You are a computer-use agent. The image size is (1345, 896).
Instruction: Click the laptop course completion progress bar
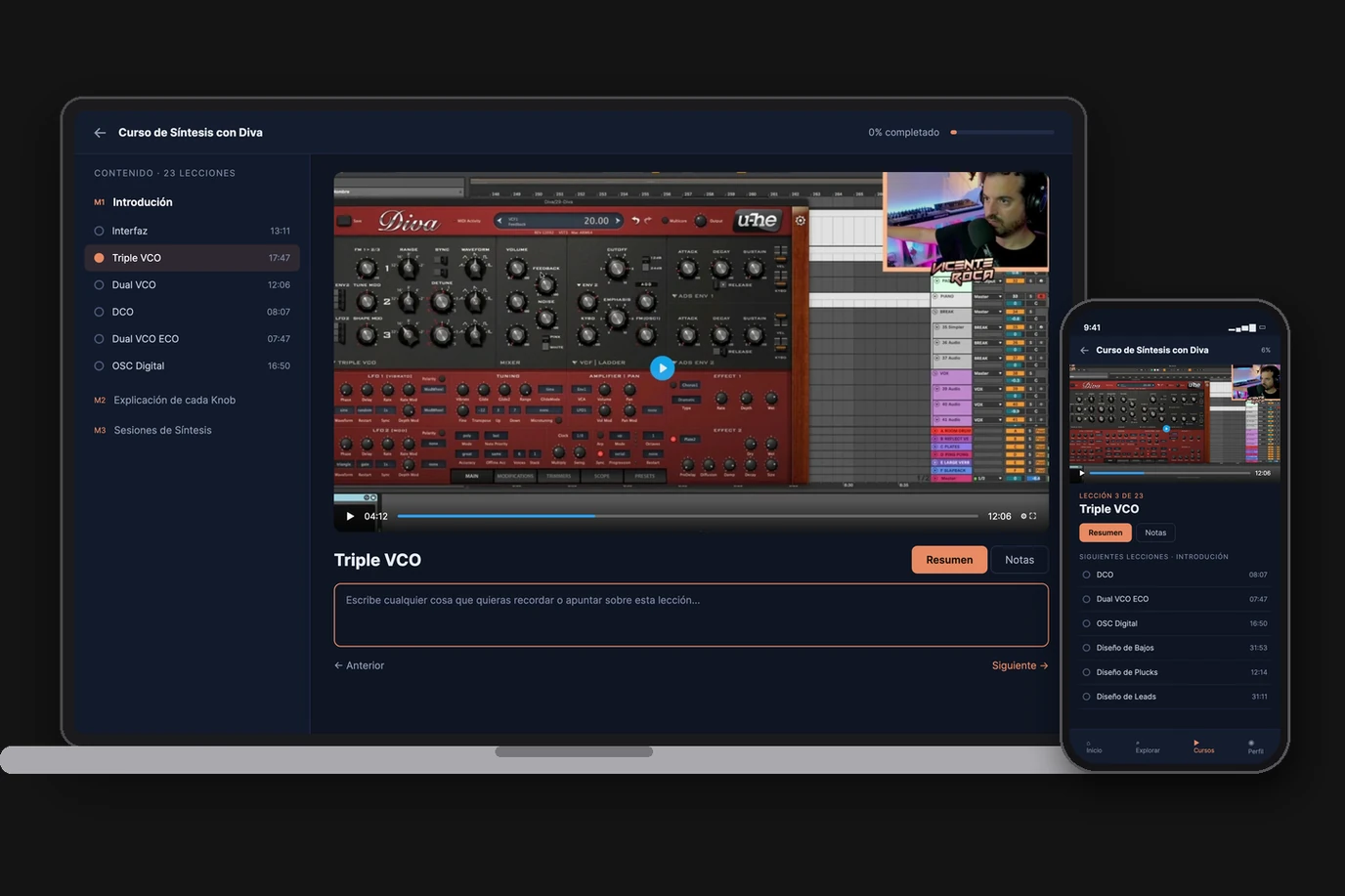click(1002, 132)
